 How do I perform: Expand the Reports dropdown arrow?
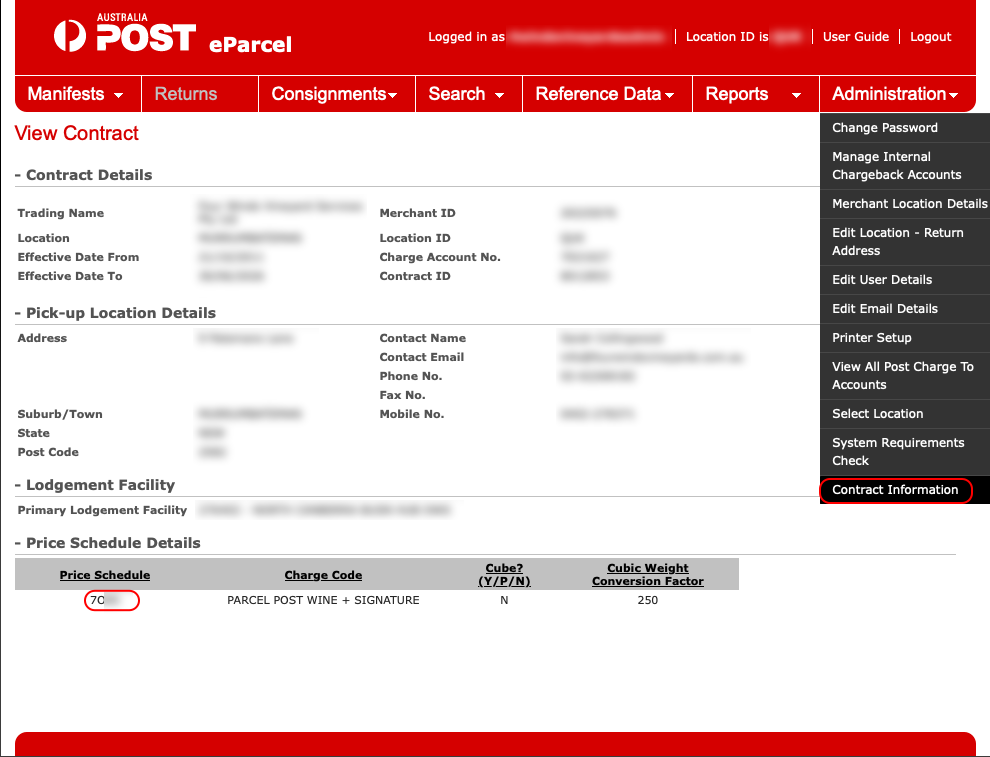[x=796, y=95]
